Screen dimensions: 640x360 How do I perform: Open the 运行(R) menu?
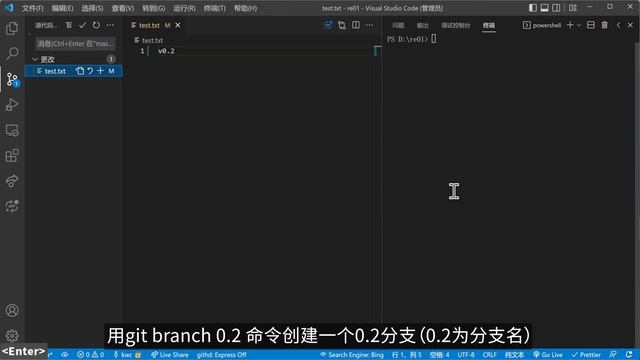[x=184, y=8]
